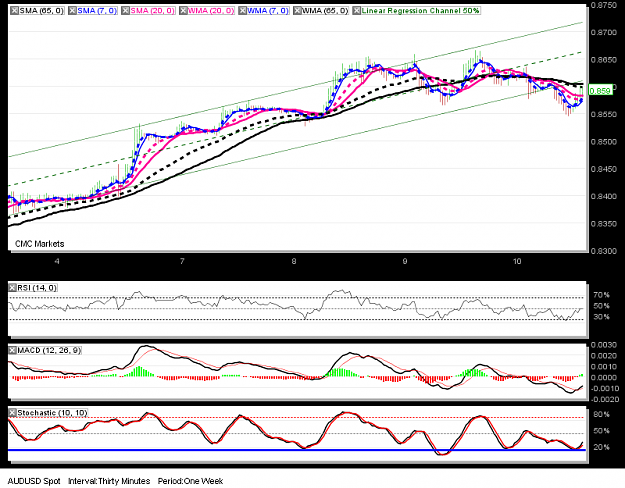Click the MACD (12, 26, 9) indicator label
Viewport: 625px width, 488px height.
pyautogui.click(x=49, y=350)
